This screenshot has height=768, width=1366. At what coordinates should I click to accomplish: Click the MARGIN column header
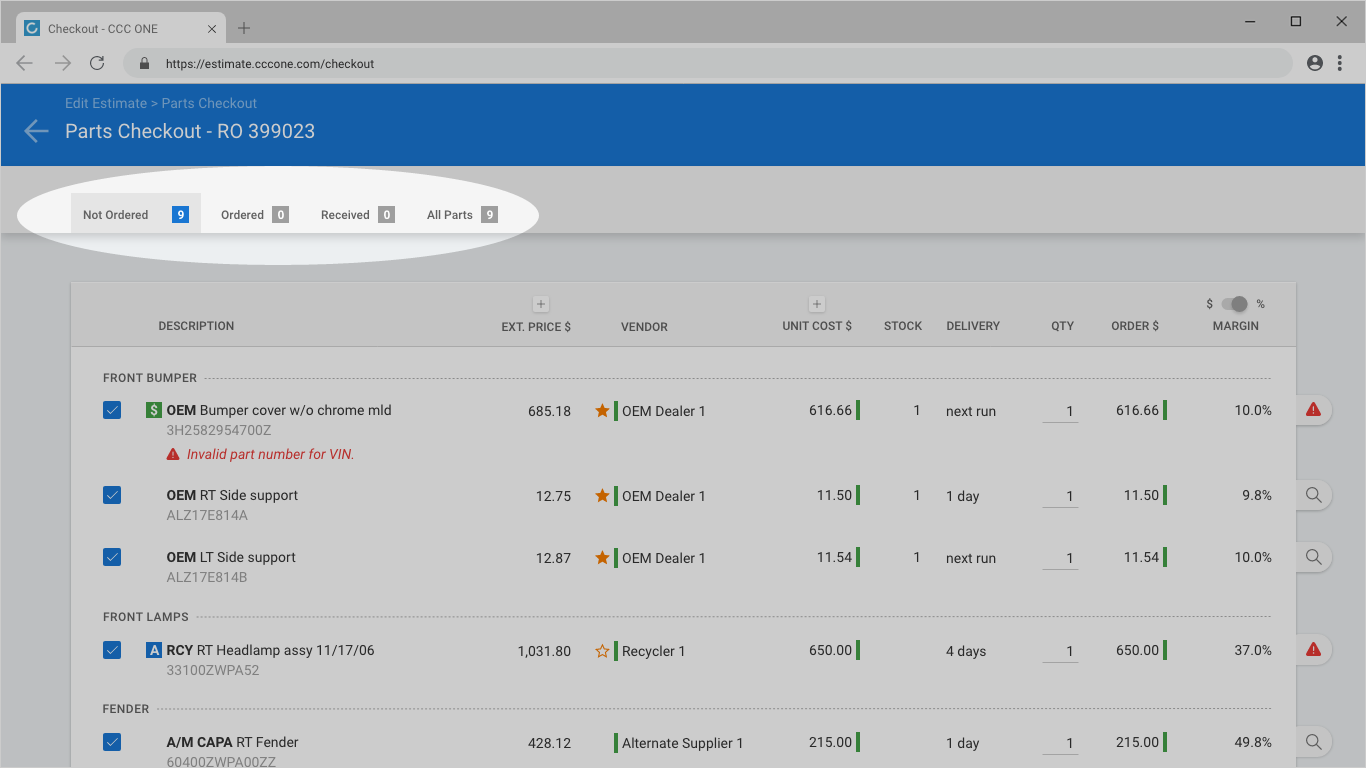pyautogui.click(x=1236, y=326)
